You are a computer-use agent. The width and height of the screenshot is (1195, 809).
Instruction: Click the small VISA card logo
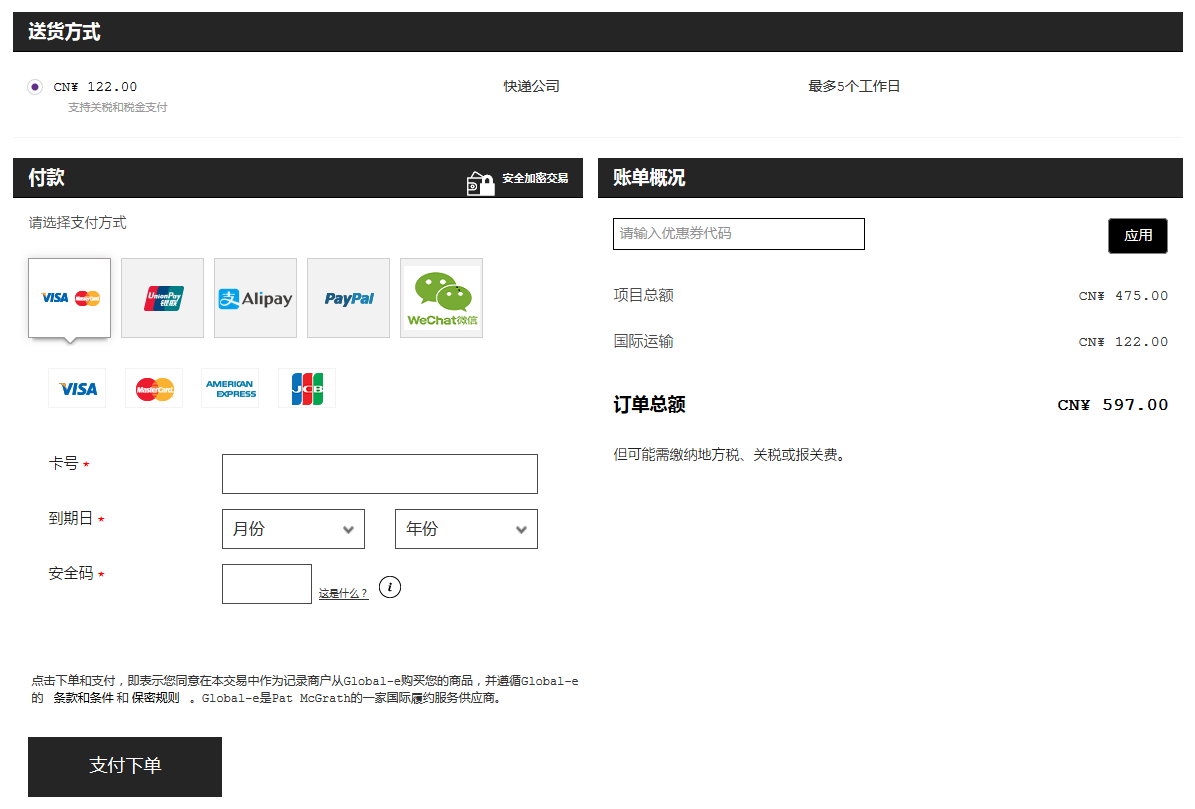77,388
